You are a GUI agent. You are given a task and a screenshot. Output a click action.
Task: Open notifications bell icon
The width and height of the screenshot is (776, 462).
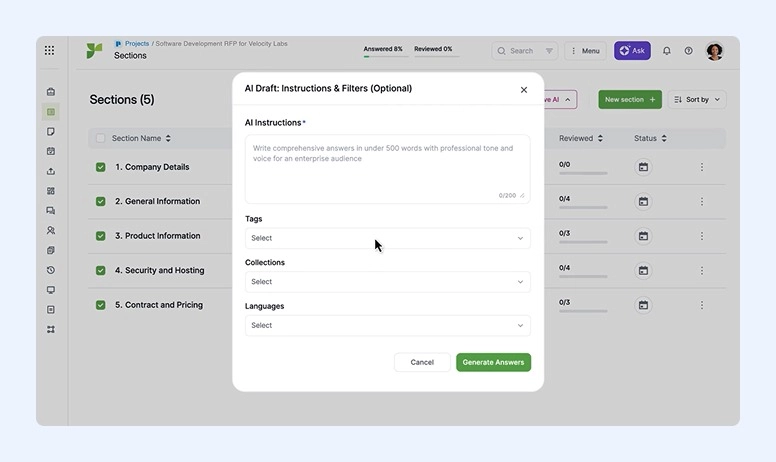667,50
